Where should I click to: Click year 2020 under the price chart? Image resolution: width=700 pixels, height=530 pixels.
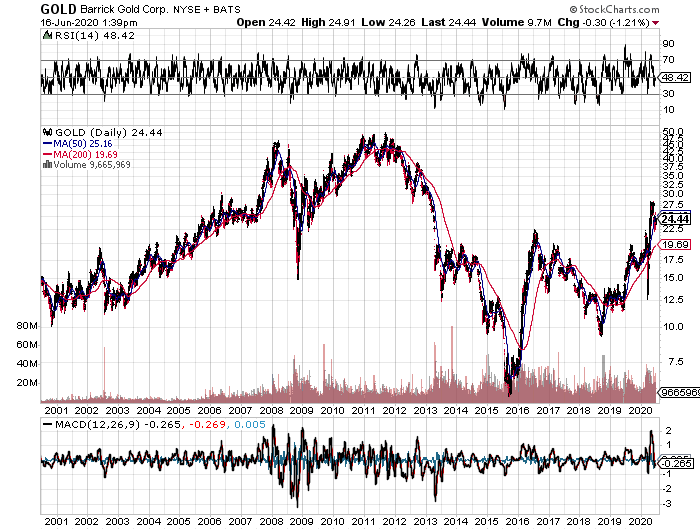tap(641, 410)
